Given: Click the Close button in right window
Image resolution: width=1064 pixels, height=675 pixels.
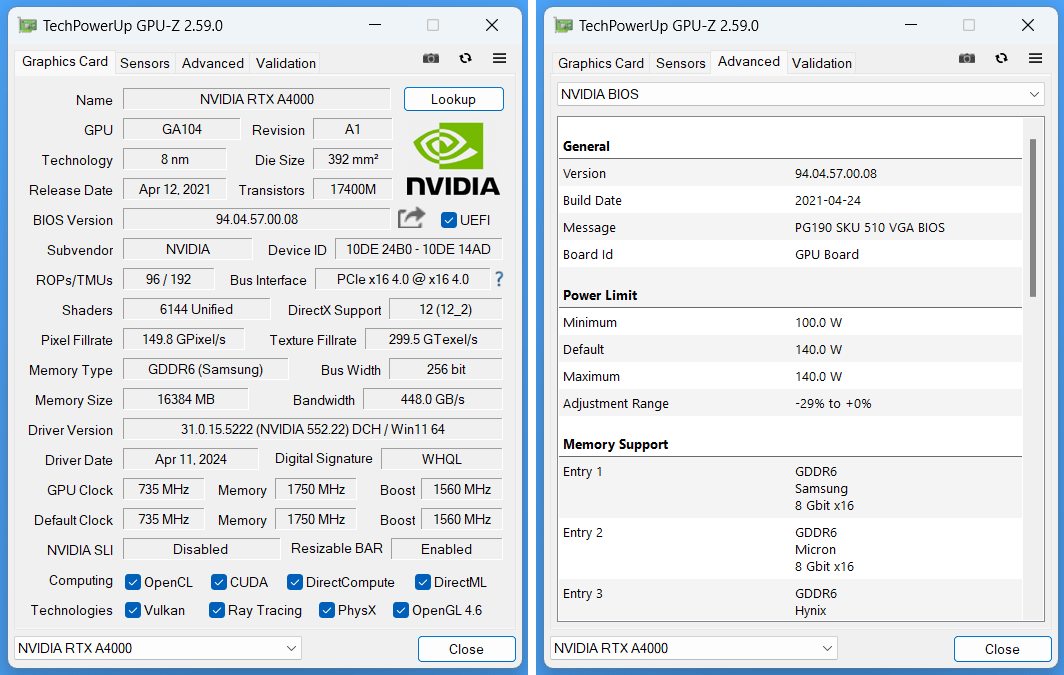Looking at the screenshot, I should (1003, 649).
